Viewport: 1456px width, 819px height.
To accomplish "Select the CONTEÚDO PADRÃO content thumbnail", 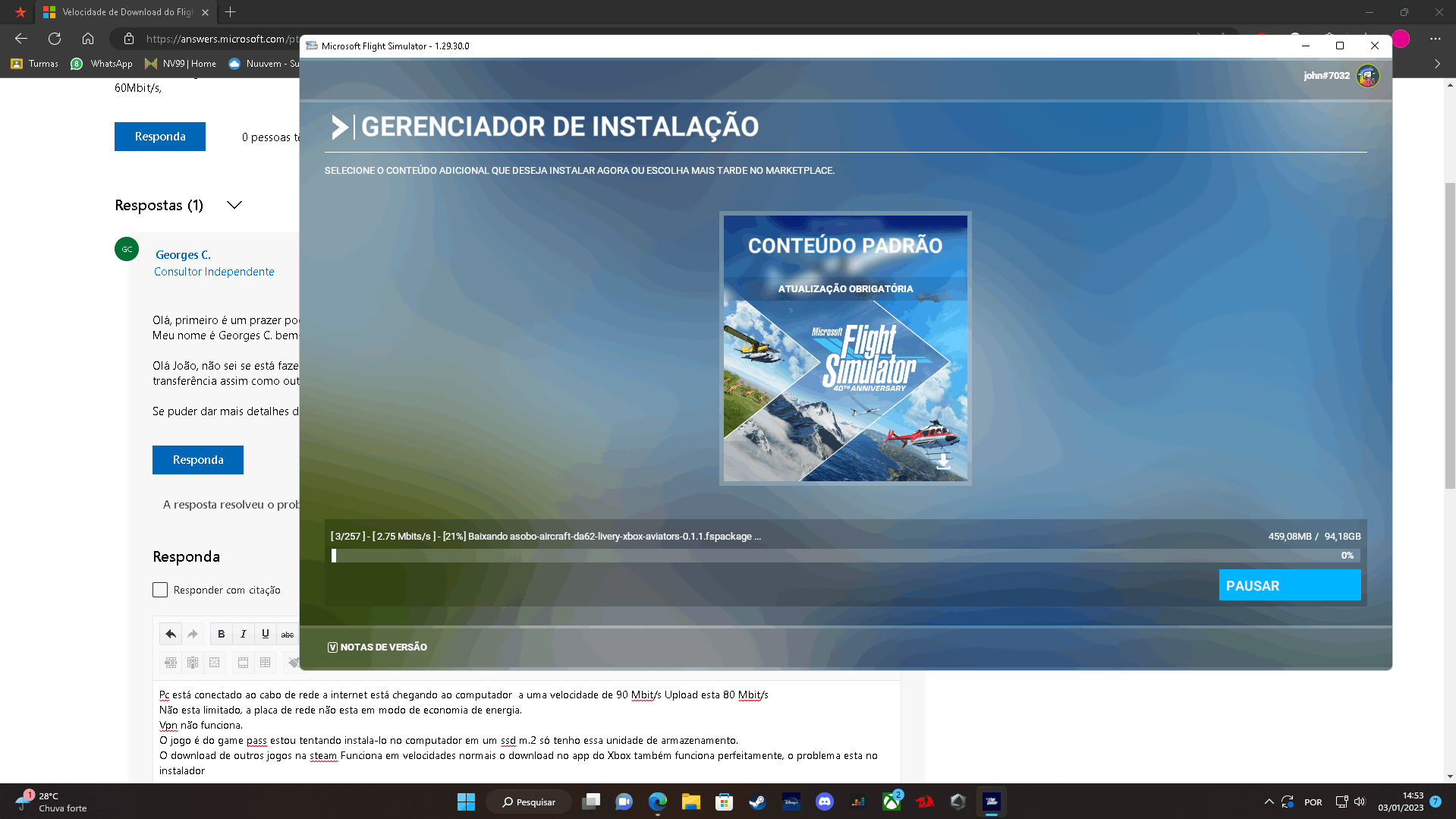I will click(x=845, y=348).
